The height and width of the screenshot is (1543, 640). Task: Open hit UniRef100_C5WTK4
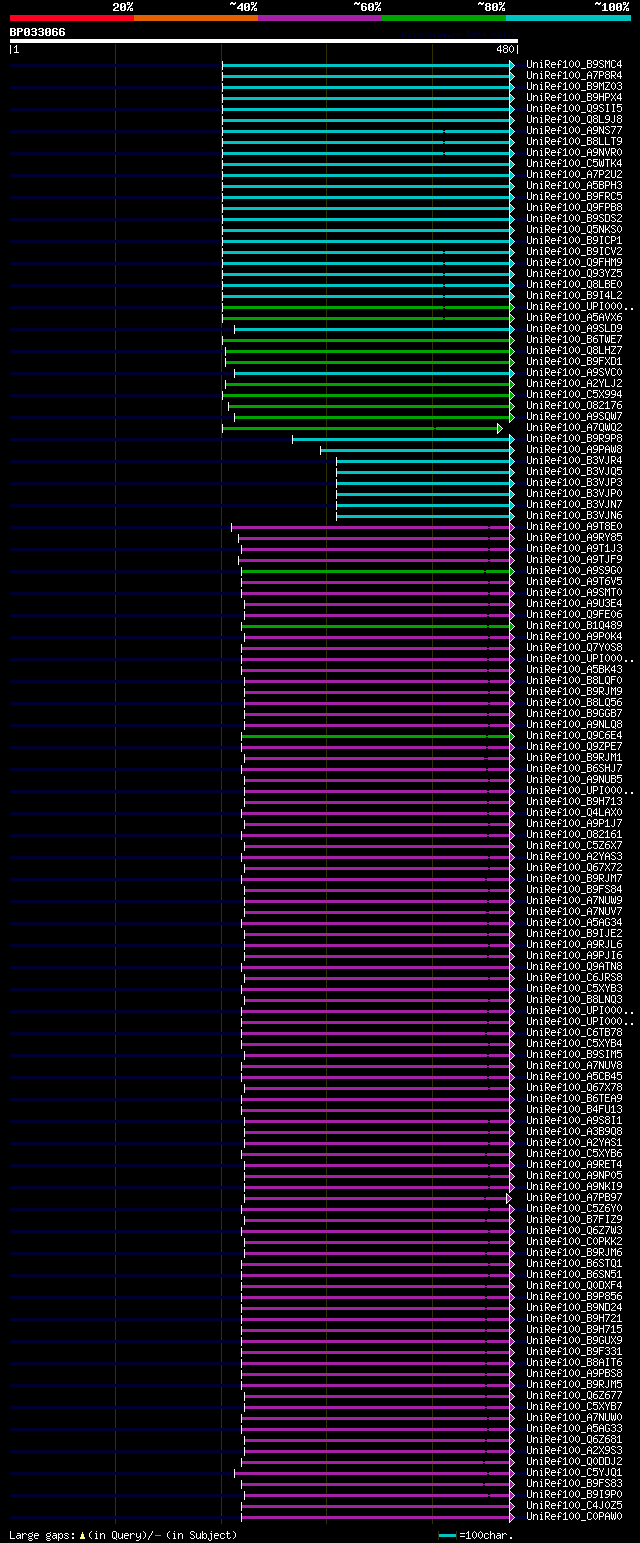pyautogui.click(x=574, y=164)
